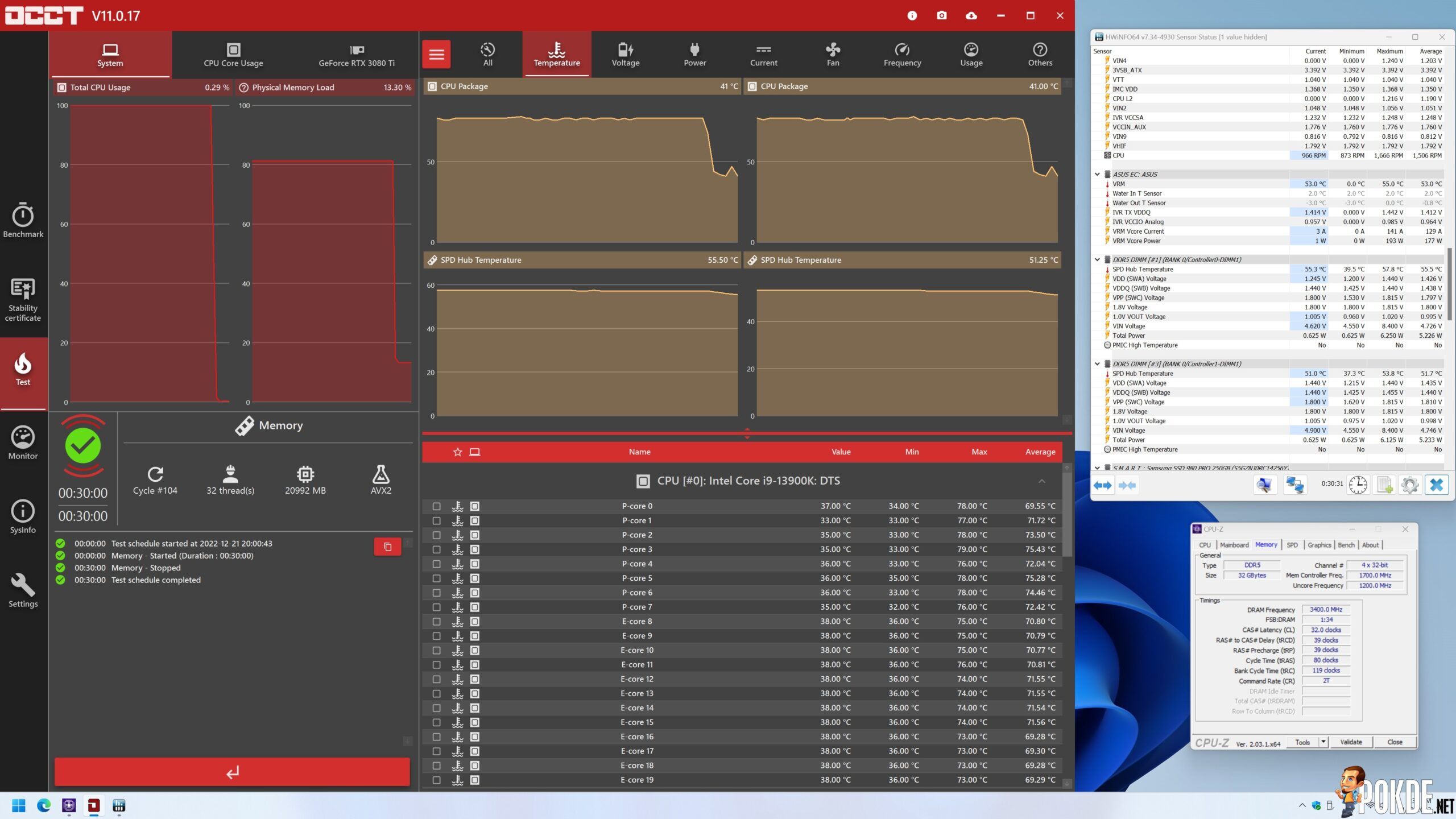
Task: Show hidden icons in system tray
Action: click(x=1302, y=805)
